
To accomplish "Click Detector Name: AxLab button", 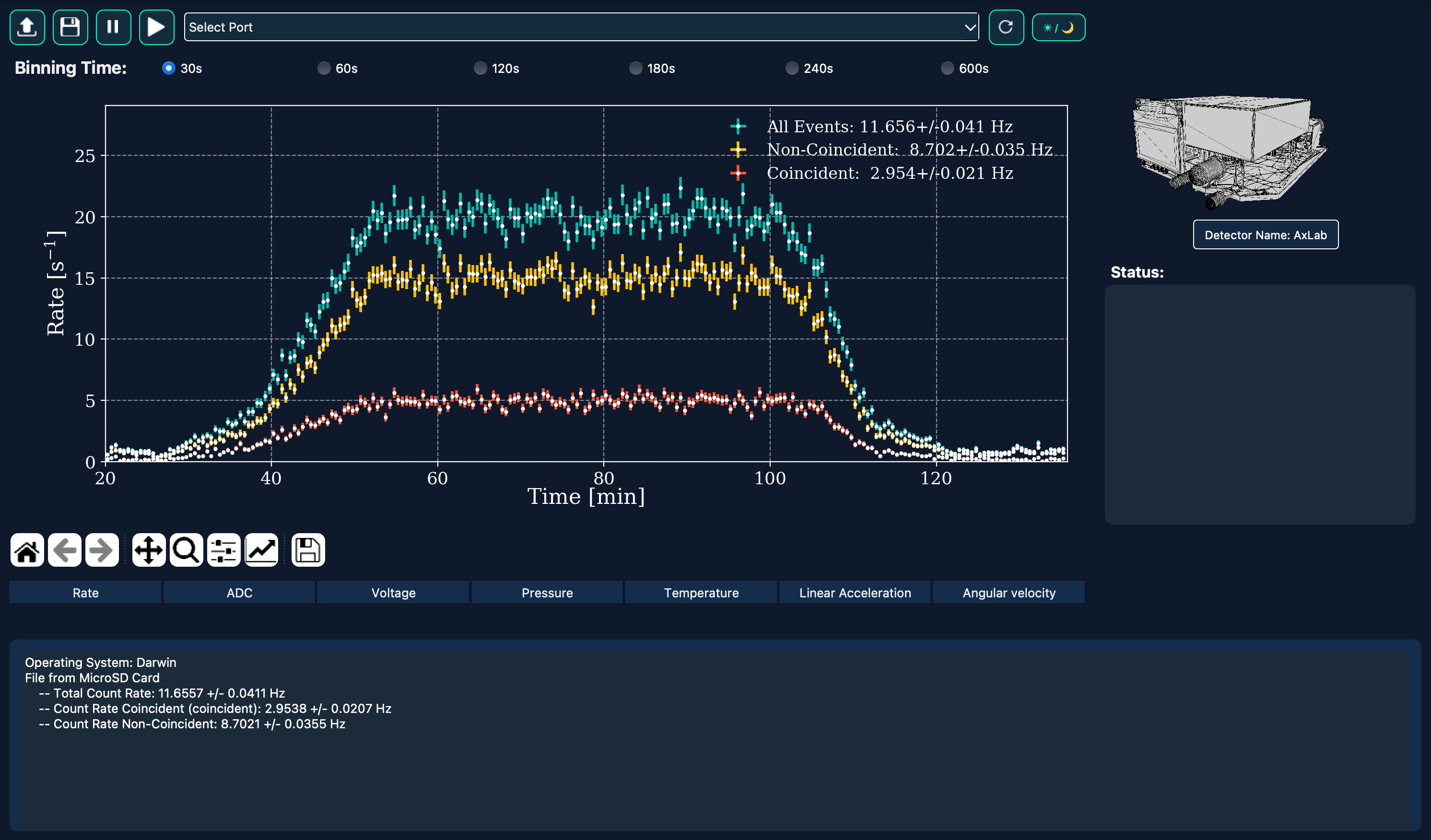I will pos(1265,234).
